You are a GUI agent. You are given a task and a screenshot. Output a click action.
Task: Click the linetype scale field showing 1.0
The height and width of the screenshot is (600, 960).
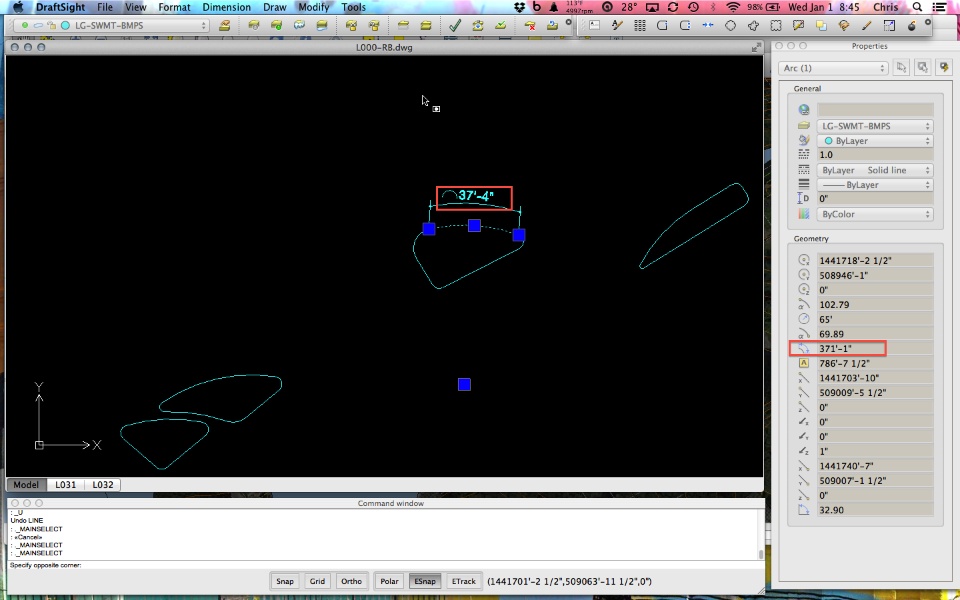tap(875, 155)
